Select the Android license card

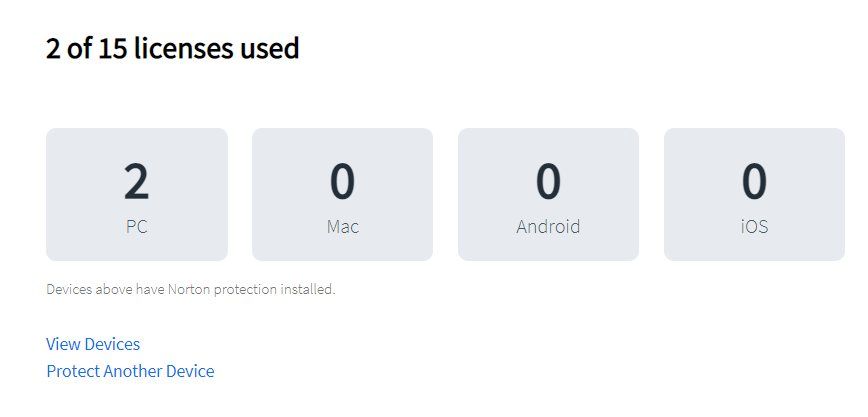[x=548, y=194]
